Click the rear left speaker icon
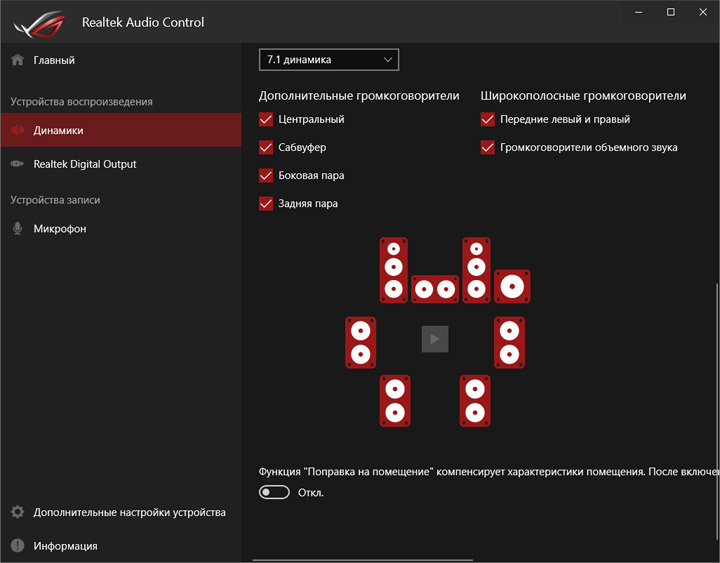Viewport: 720px width, 563px height. click(x=395, y=400)
